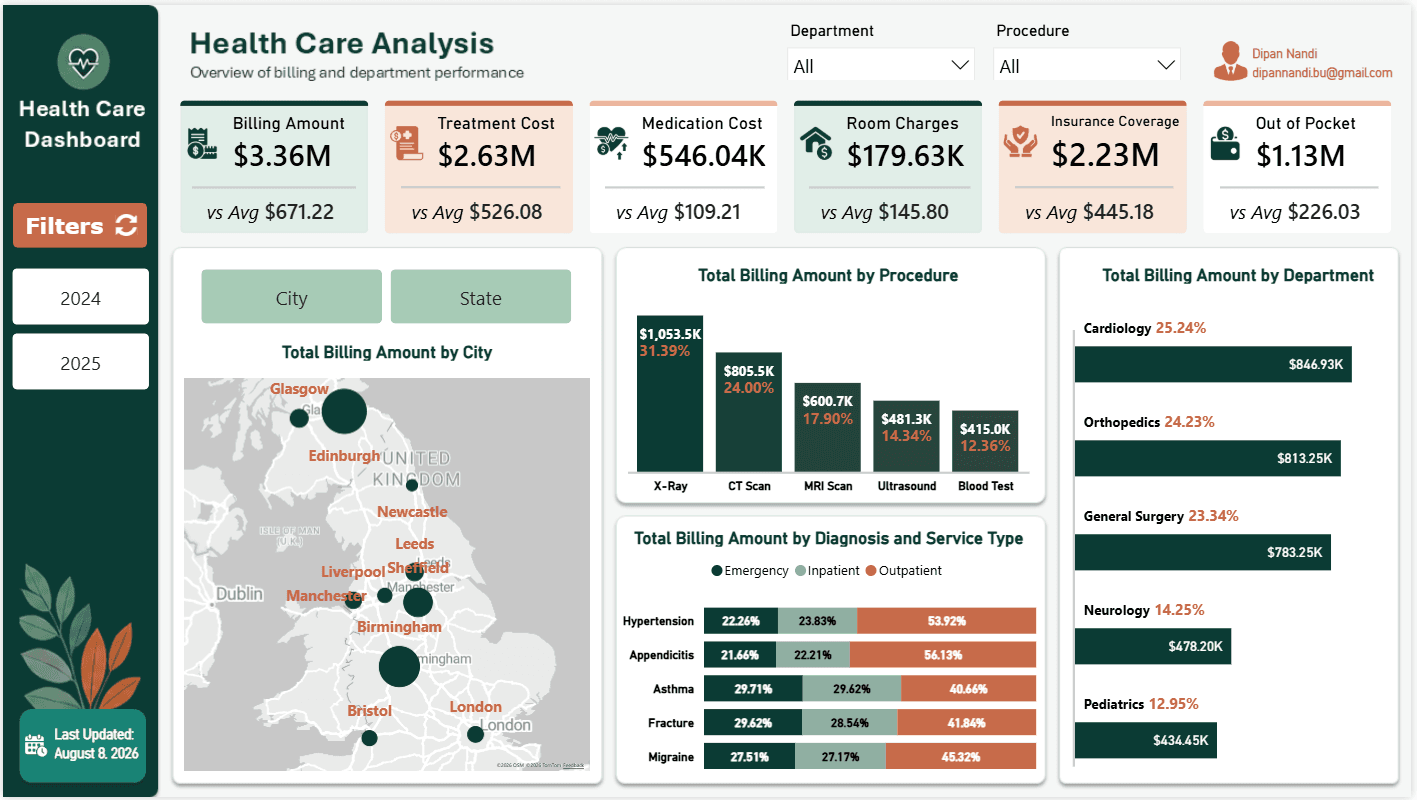
Task: Select the MRI Scan bar
Action: click(x=827, y=427)
